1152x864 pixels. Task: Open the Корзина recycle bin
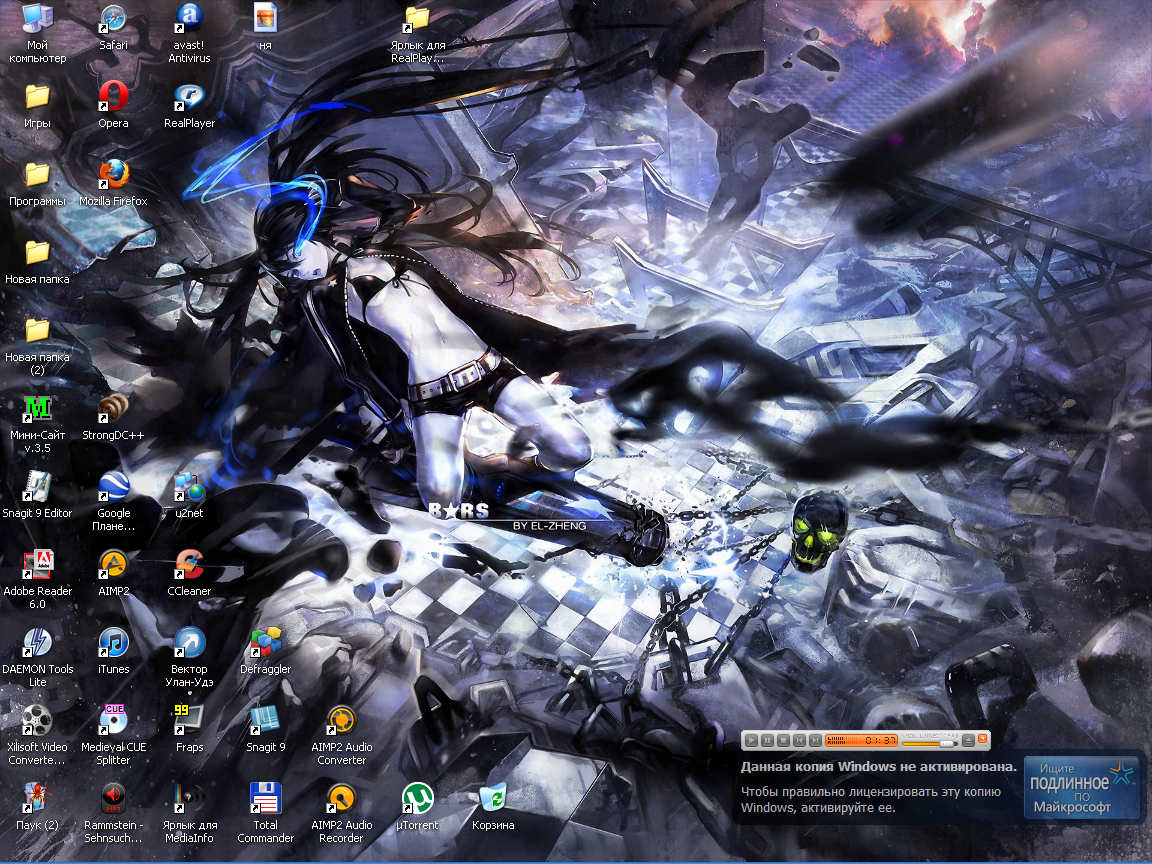point(493,807)
